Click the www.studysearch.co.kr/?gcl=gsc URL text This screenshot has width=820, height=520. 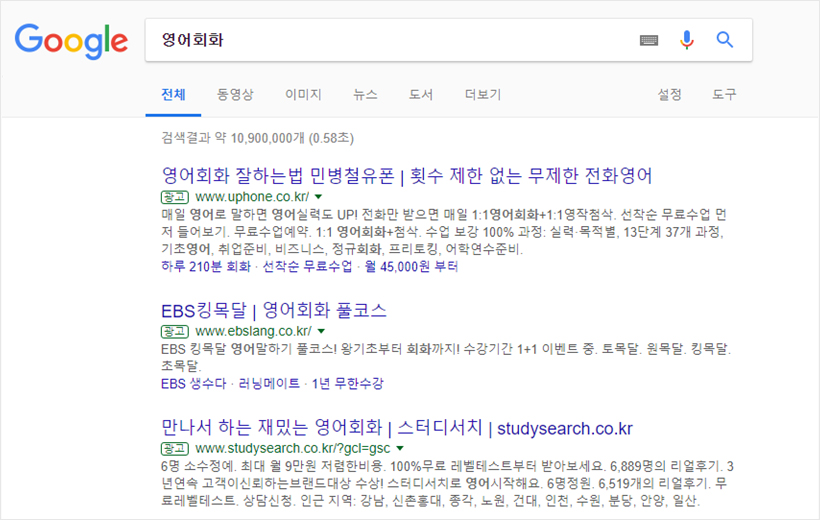293,449
